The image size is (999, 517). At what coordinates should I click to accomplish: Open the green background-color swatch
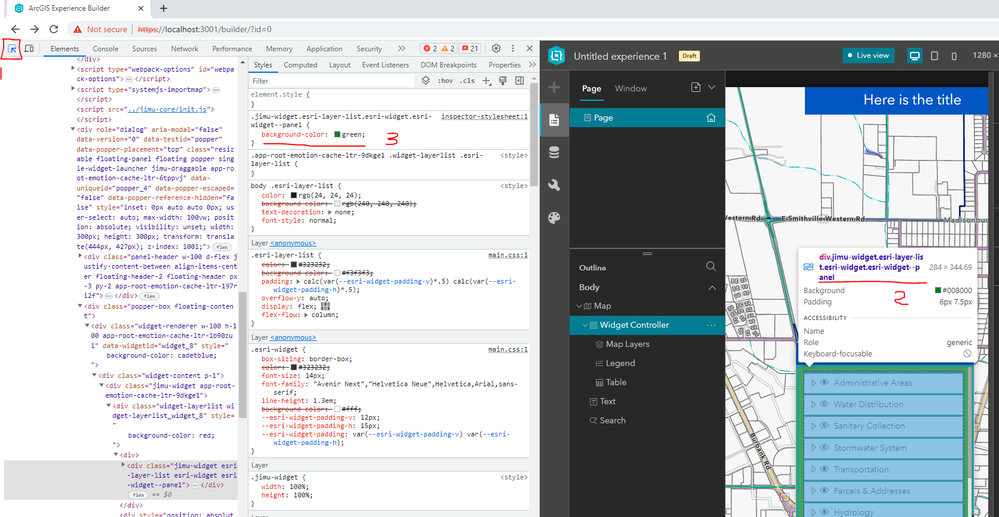(338, 135)
